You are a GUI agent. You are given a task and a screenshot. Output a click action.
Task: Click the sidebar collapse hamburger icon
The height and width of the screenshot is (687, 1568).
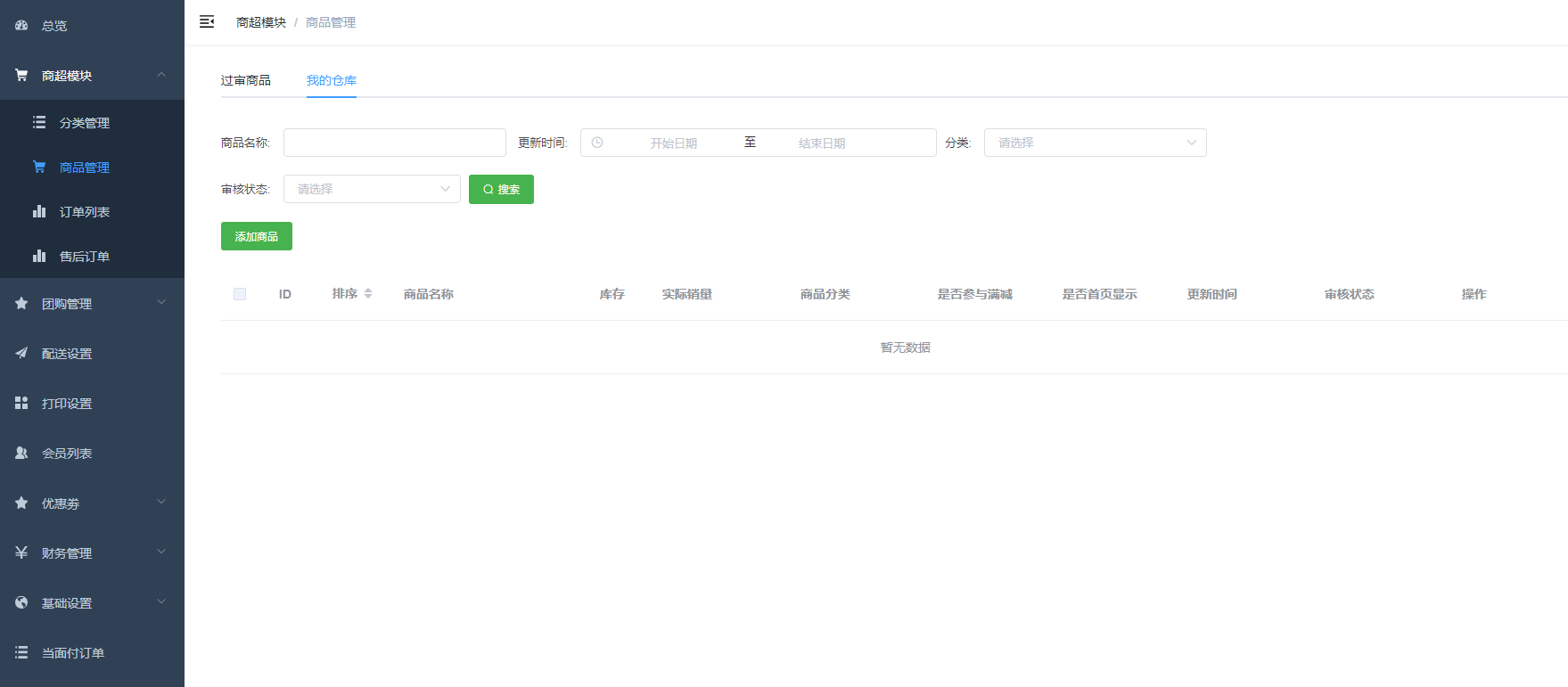pos(207,22)
